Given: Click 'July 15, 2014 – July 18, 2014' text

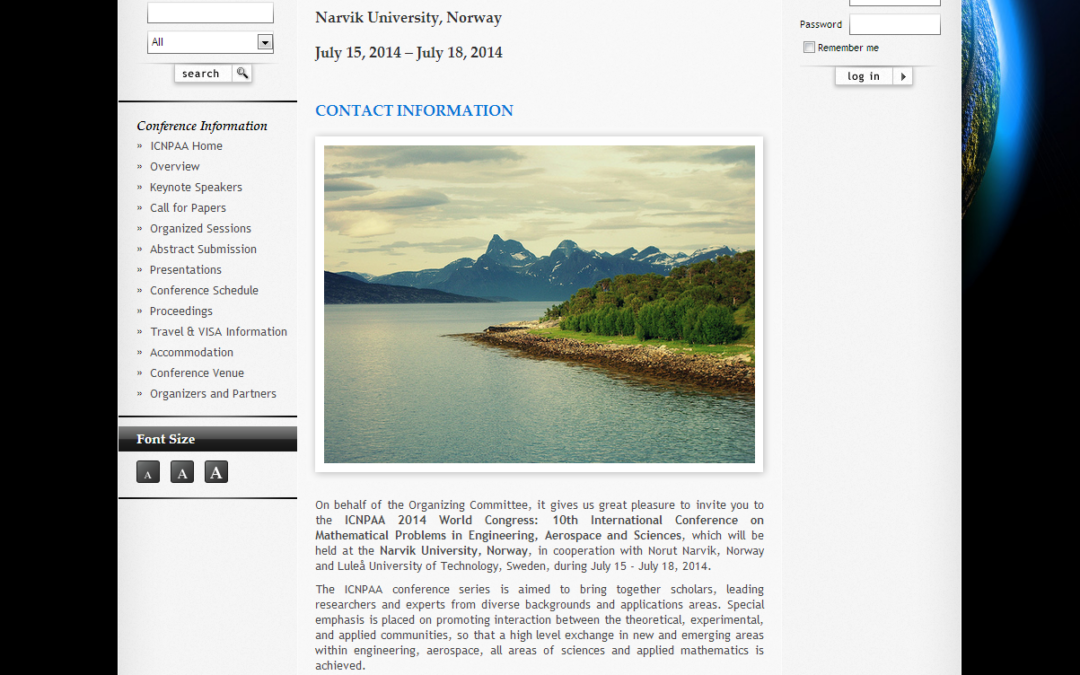Looking at the screenshot, I should point(408,53).
